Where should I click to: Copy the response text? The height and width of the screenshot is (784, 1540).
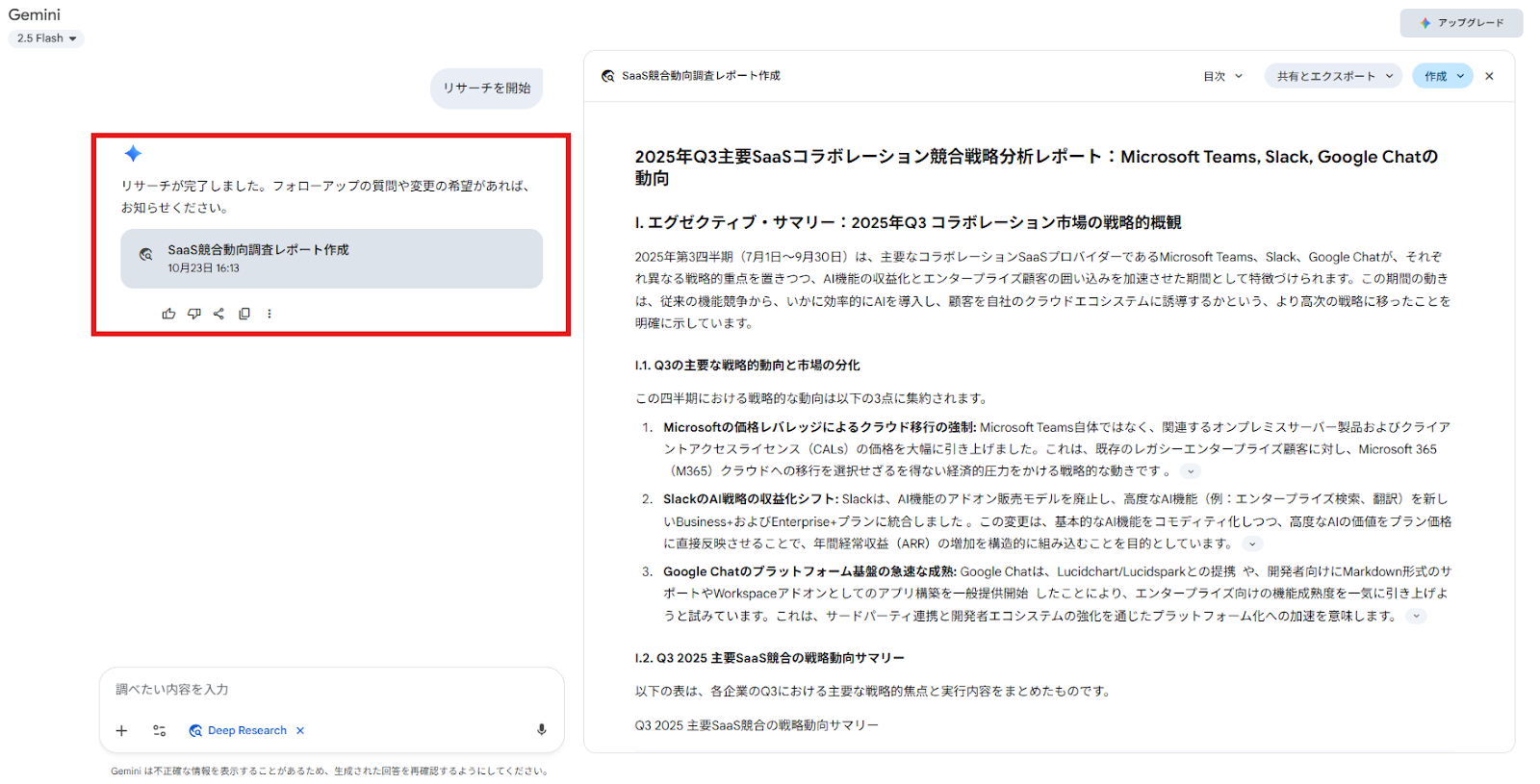click(244, 314)
